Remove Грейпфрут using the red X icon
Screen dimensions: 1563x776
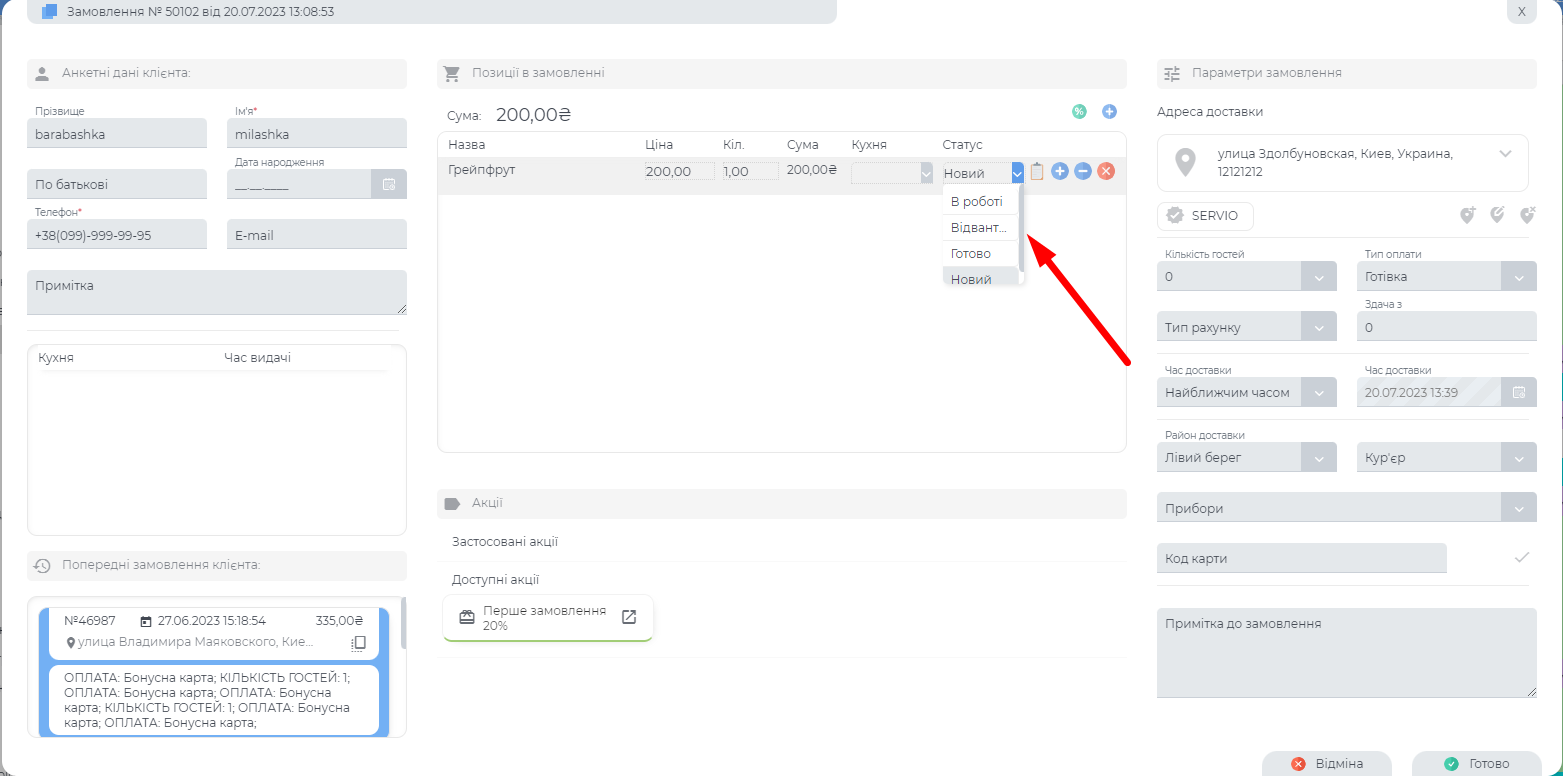1106,172
